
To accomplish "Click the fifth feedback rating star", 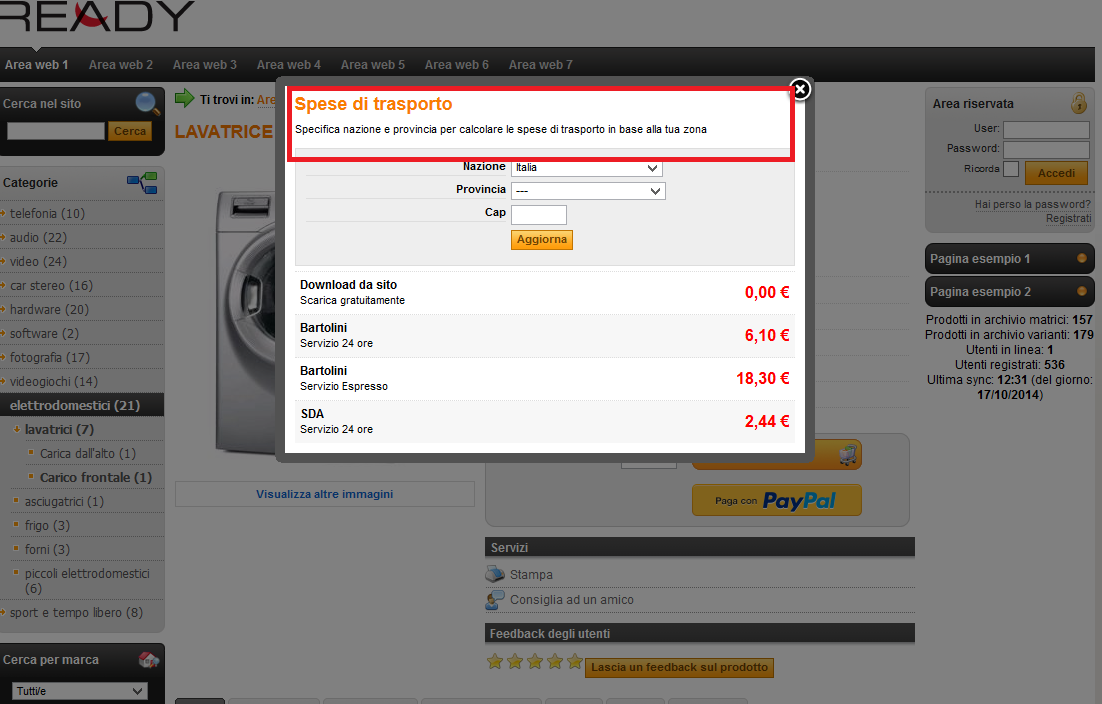I will [x=575, y=661].
